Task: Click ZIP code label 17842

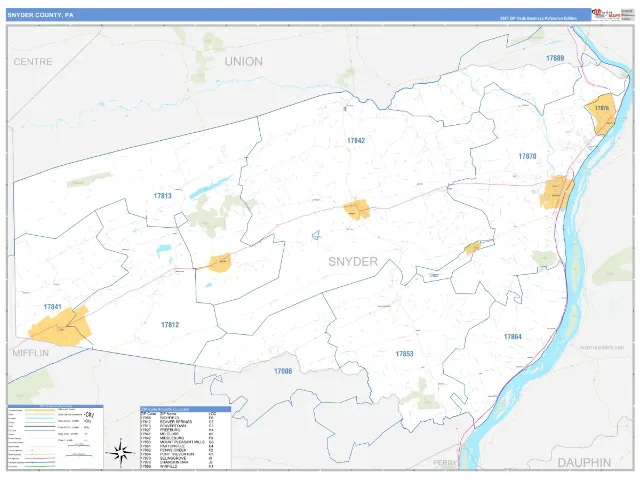Action: point(356,140)
